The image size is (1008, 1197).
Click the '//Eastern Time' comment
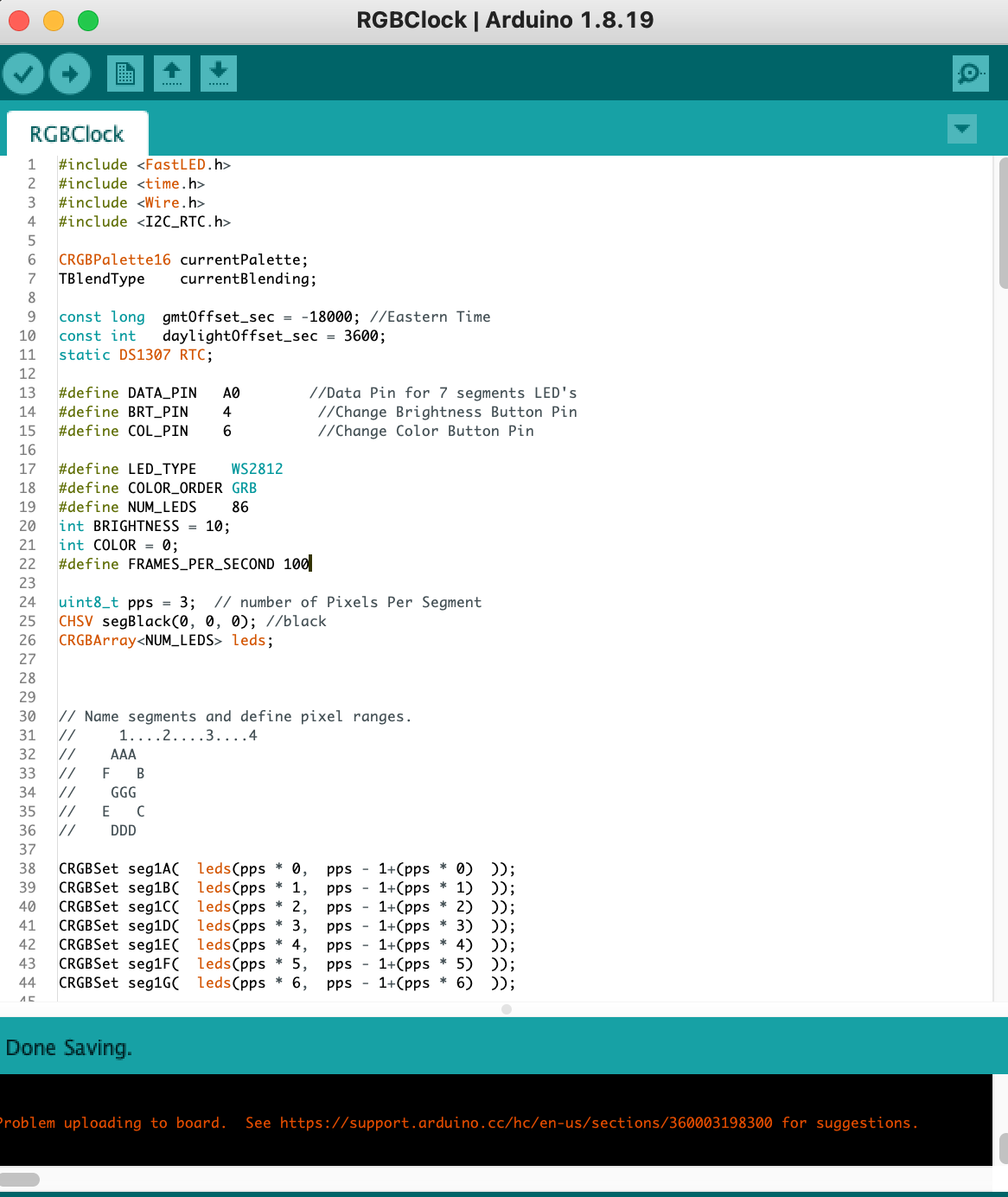click(x=430, y=317)
